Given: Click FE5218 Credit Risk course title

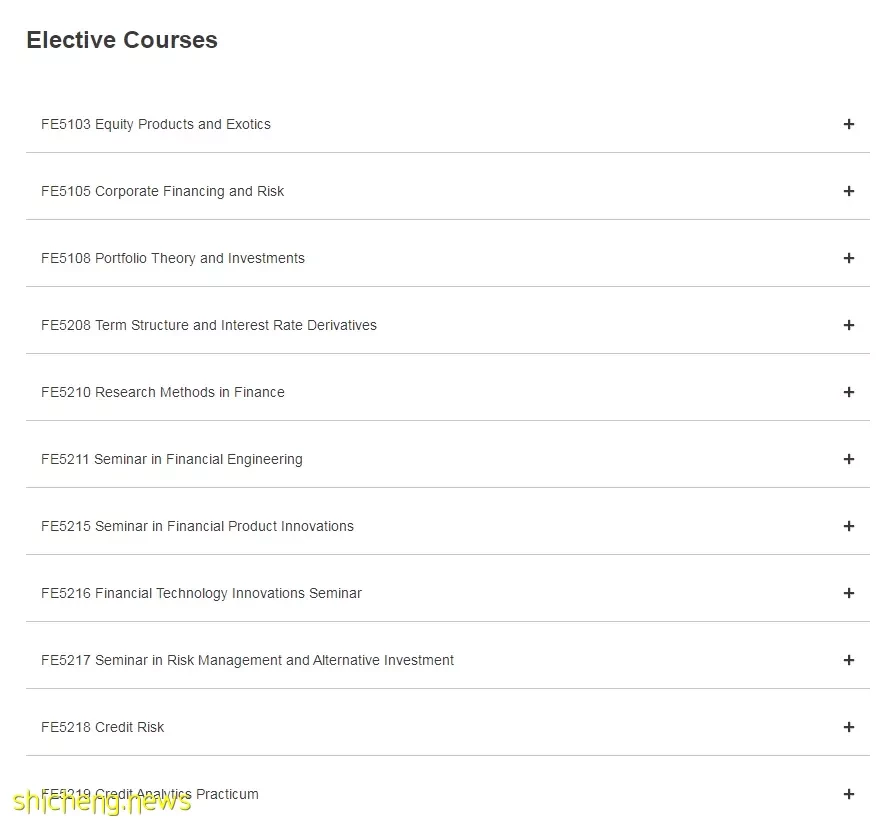Looking at the screenshot, I should [x=102, y=727].
